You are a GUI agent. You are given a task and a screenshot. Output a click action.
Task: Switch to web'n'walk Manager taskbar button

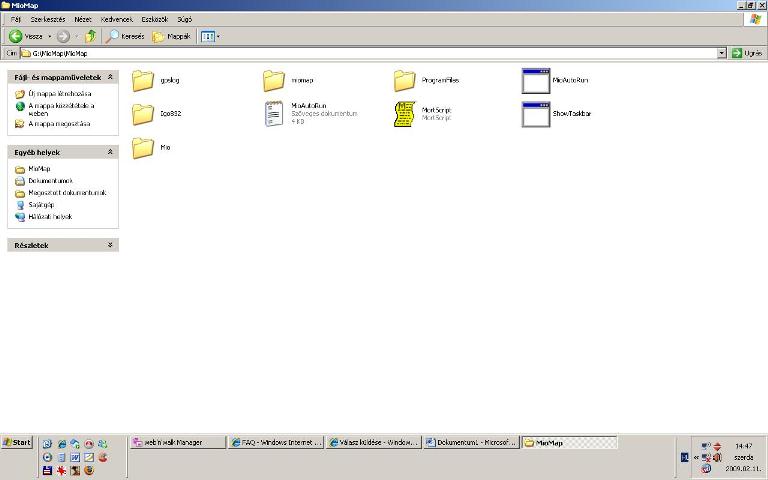tap(178, 442)
